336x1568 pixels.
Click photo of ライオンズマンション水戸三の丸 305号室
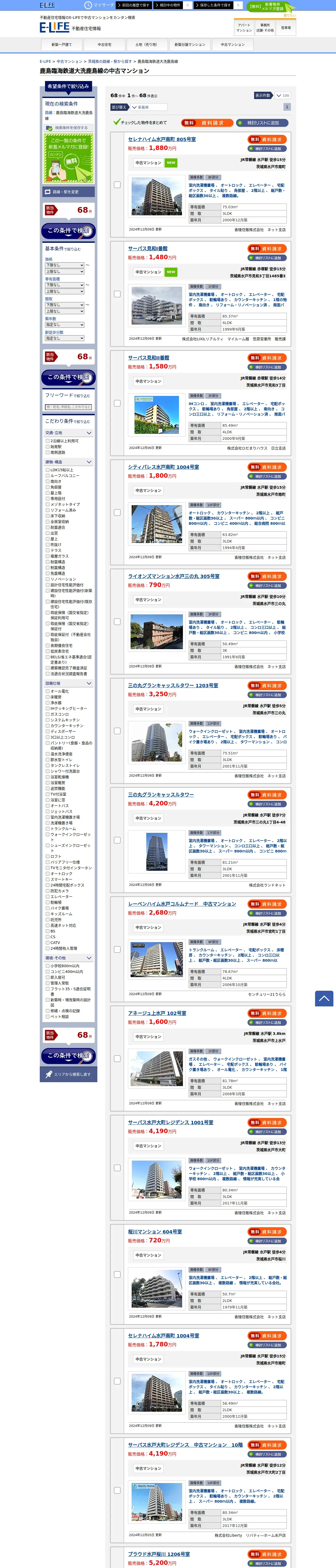coord(157,632)
